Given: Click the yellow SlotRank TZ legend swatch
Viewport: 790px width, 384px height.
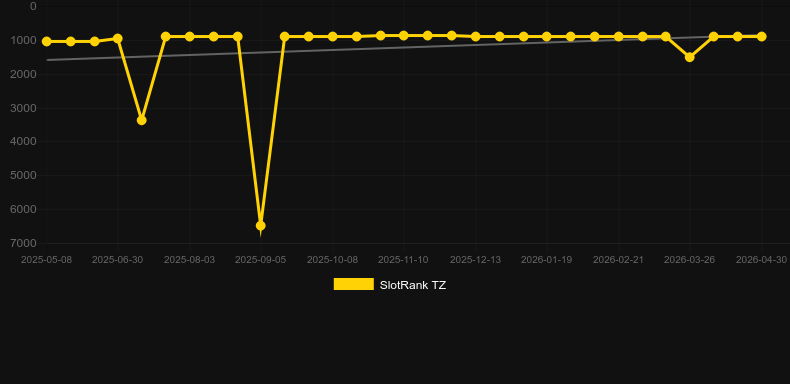Looking at the screenshot, I should tap(354, 284).
